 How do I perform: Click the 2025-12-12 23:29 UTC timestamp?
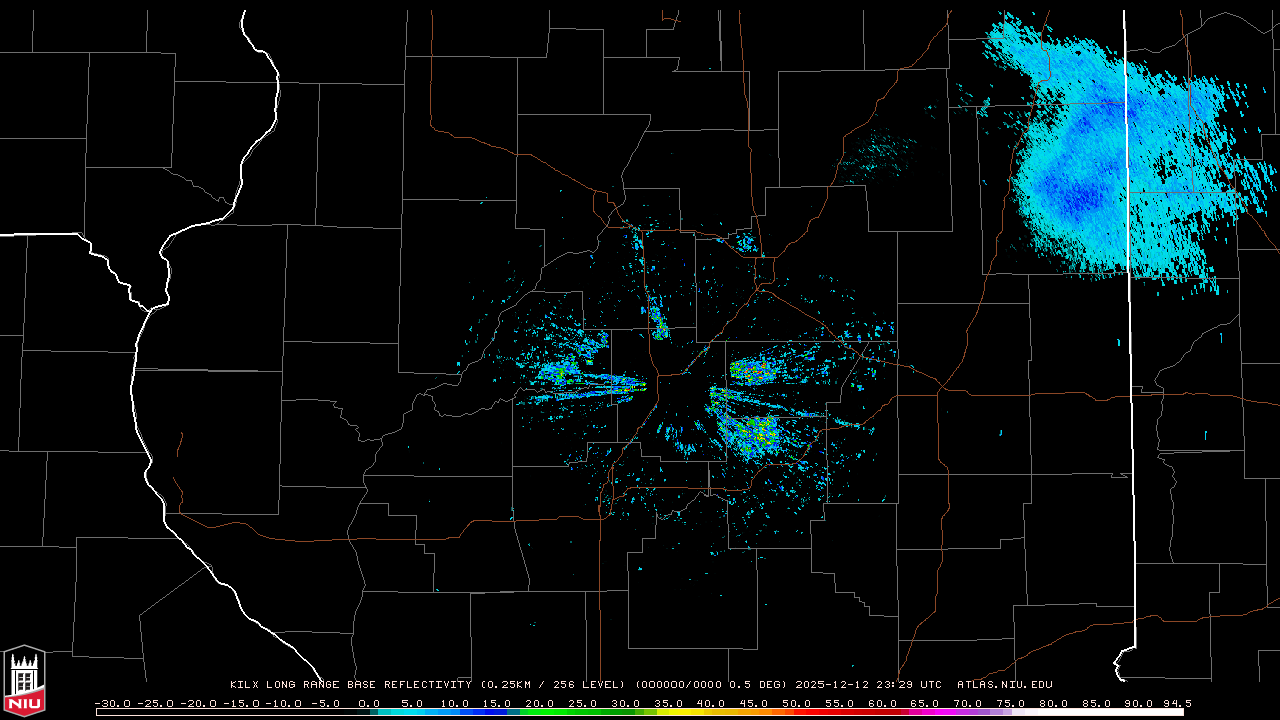click(x=868, y=685)
